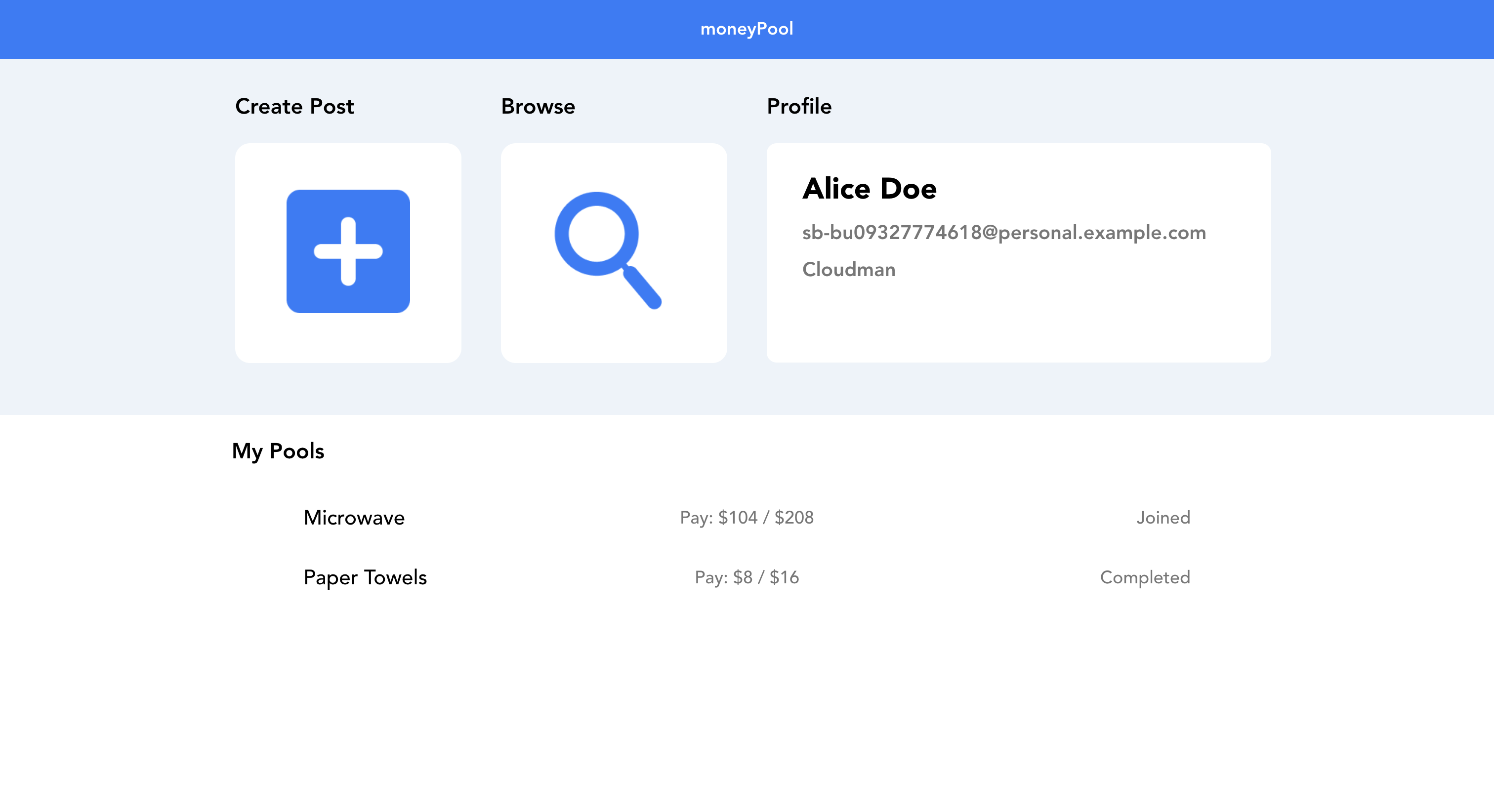The height and width of the screenshot is (812, 1494).
Task: Click the blue plus Create Post icon
Action: click(348, 251)
